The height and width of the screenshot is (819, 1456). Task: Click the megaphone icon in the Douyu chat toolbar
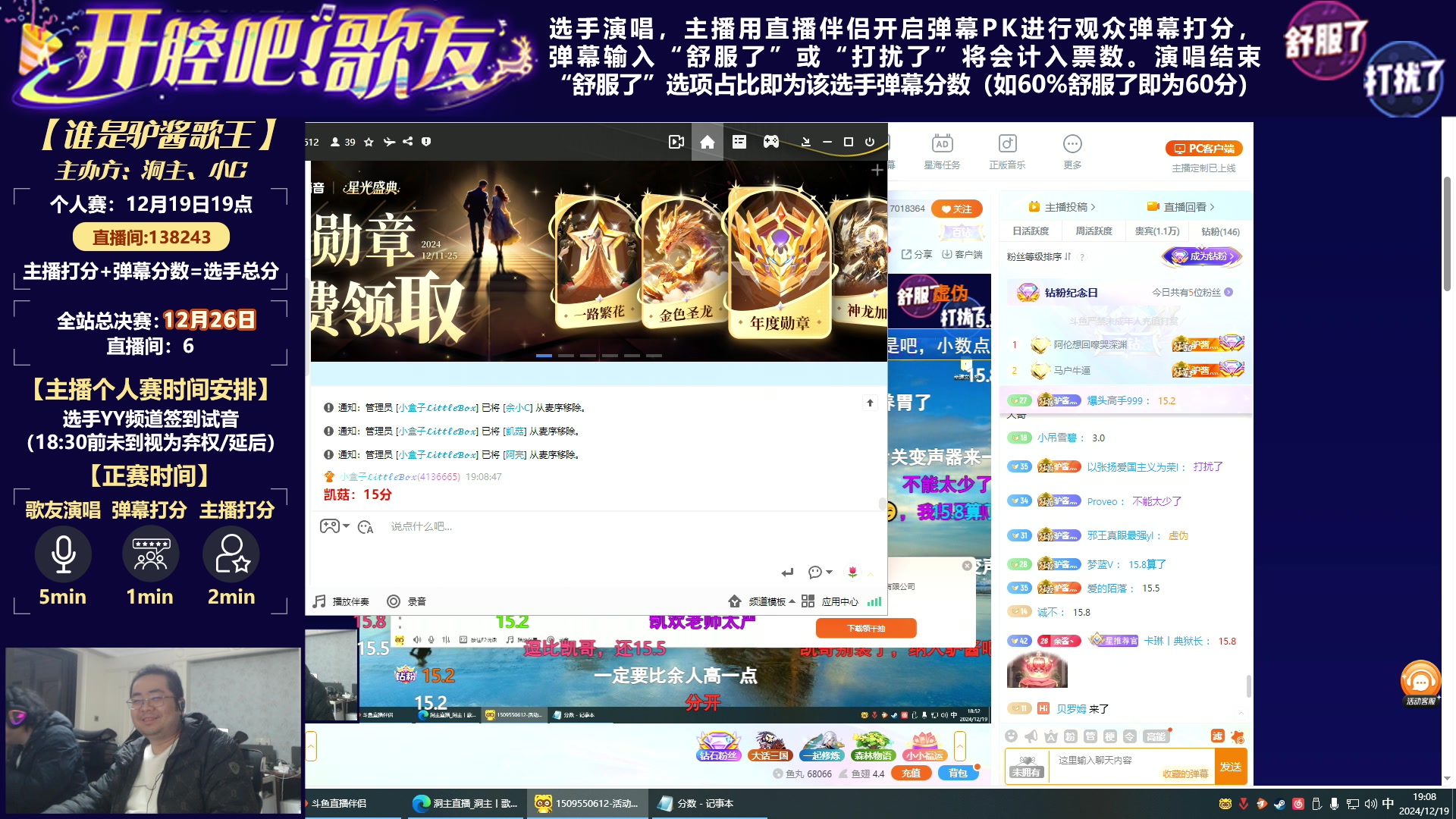tap(1031, 736)
